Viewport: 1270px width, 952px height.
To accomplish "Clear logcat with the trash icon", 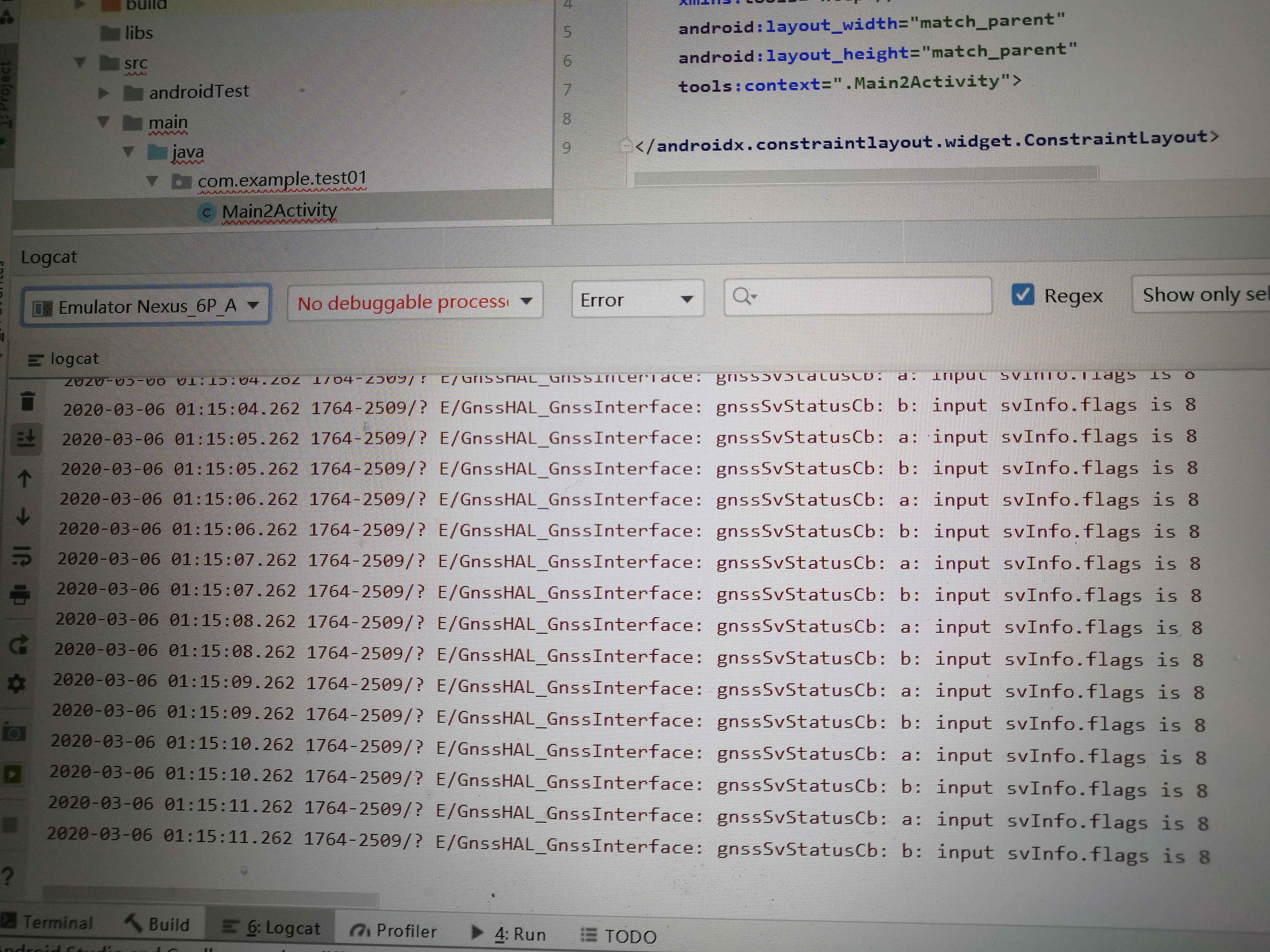I will pos(27,401).
